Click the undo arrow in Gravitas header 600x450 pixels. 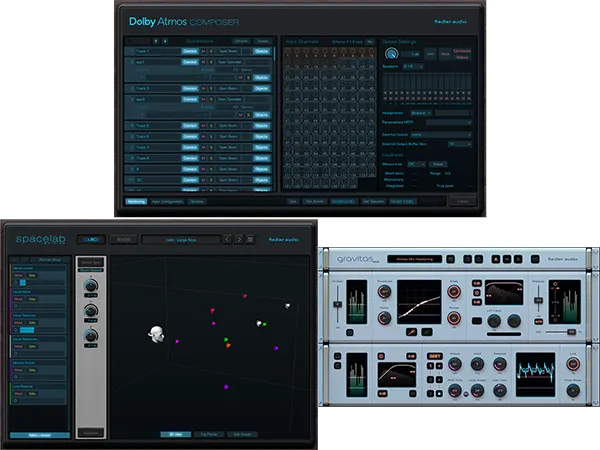(467, 259)
